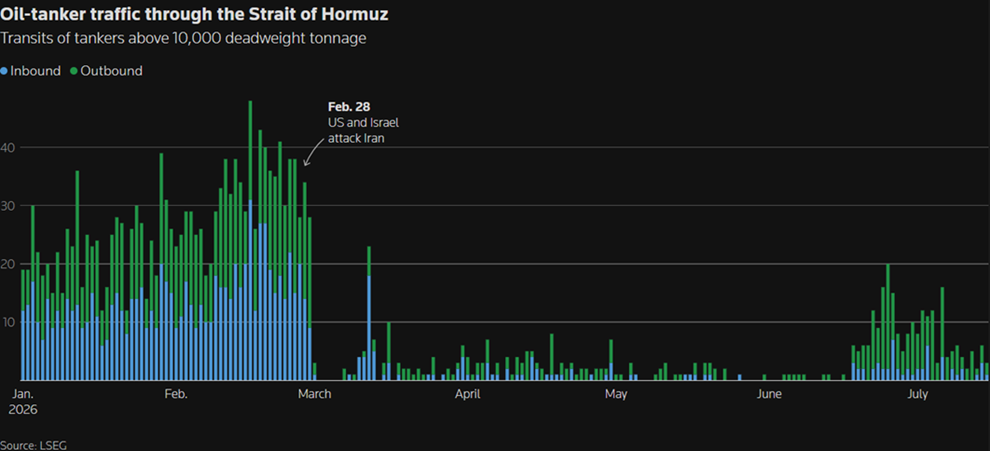Click the LSEG source credit
The height and width of the screenshot is (451, 990).
(33, 445)
